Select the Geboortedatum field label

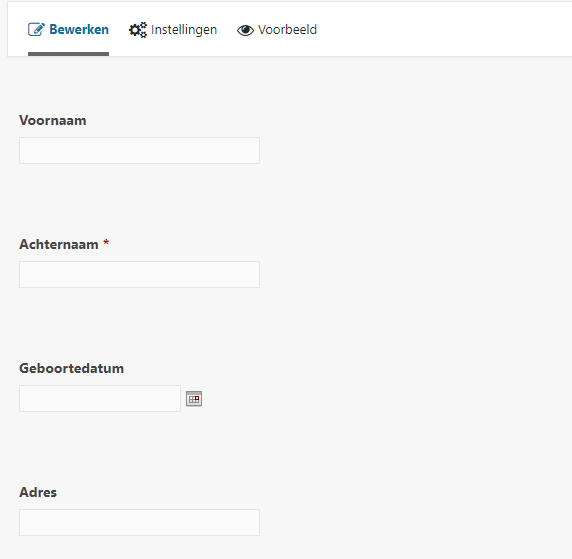pyautogui.click(x=72, y=369)
